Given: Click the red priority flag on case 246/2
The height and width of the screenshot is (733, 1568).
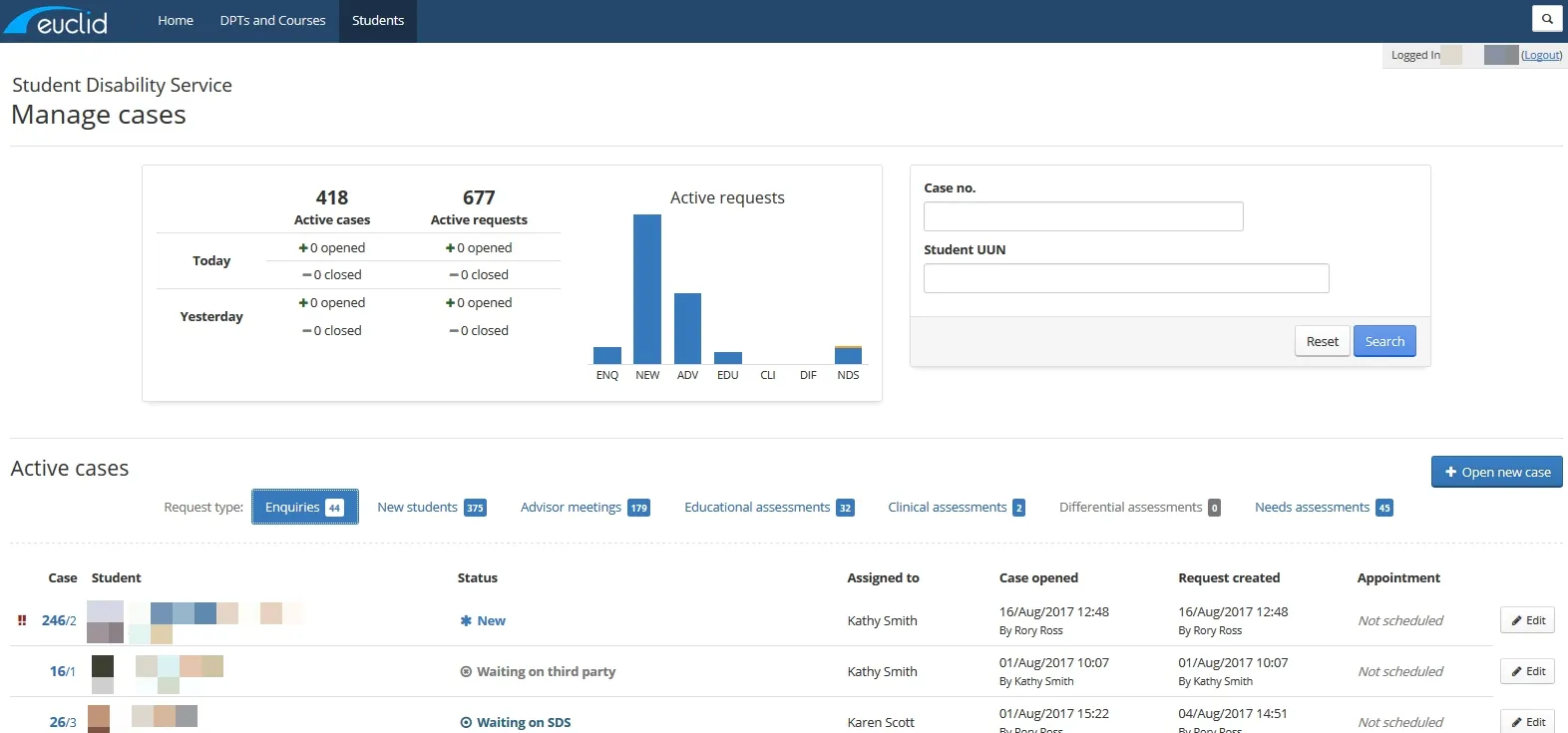Looking at the screenshot, I should click(x=22, y=620).
